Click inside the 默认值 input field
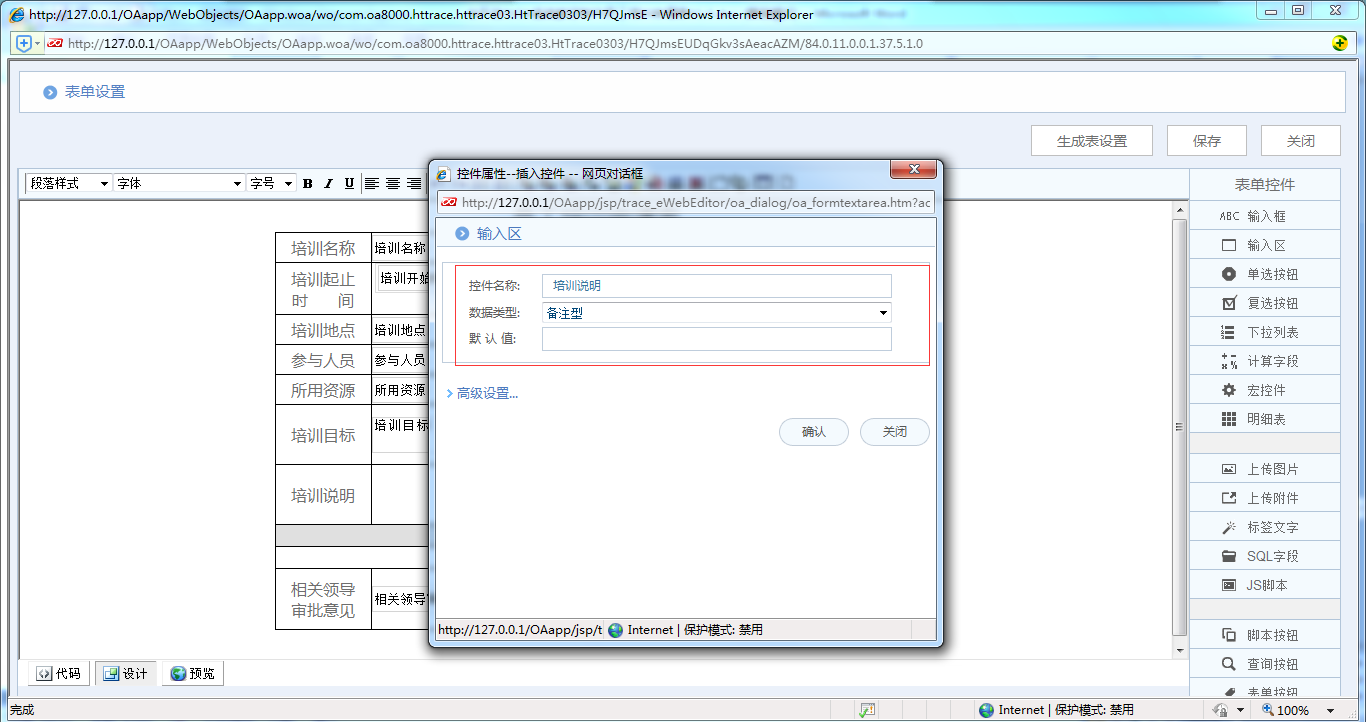1366x722 pixels. point(716,339)
